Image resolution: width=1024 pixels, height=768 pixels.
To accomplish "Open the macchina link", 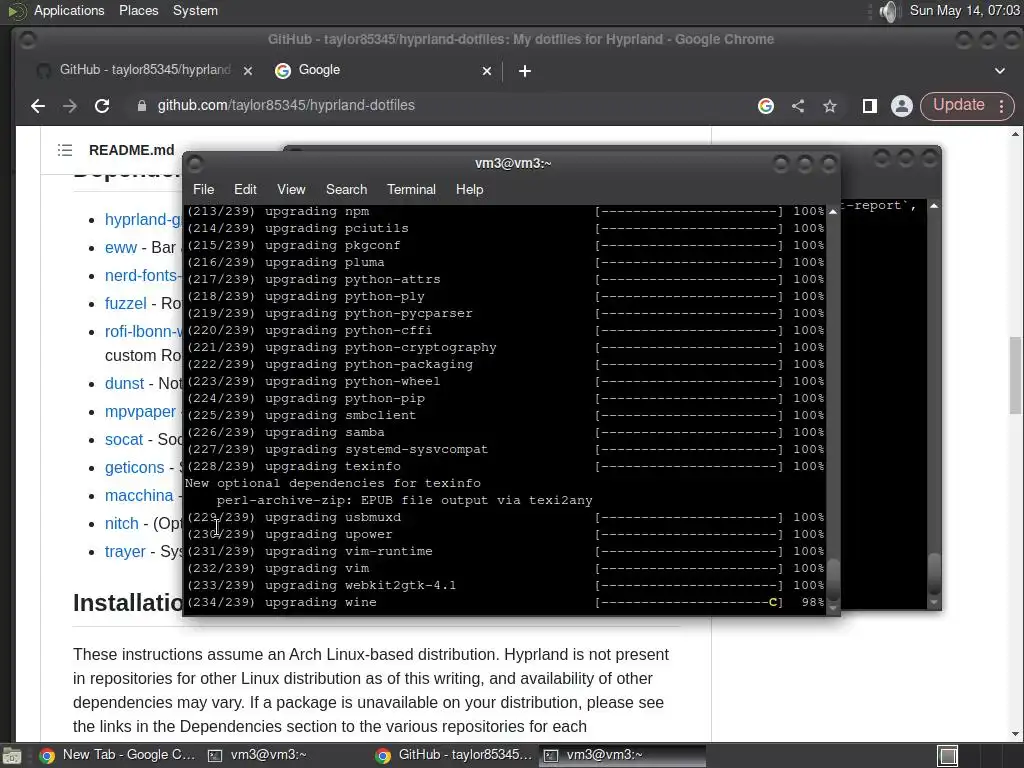I will 139,496.
